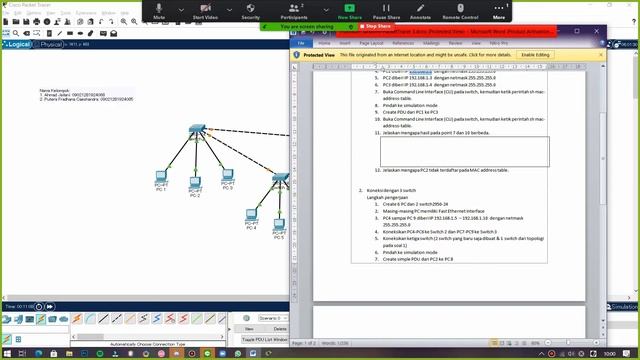The height and width of the screenshot is (360, 640).
Task: Select the Draw Ellipse tool
Action: 80,33
